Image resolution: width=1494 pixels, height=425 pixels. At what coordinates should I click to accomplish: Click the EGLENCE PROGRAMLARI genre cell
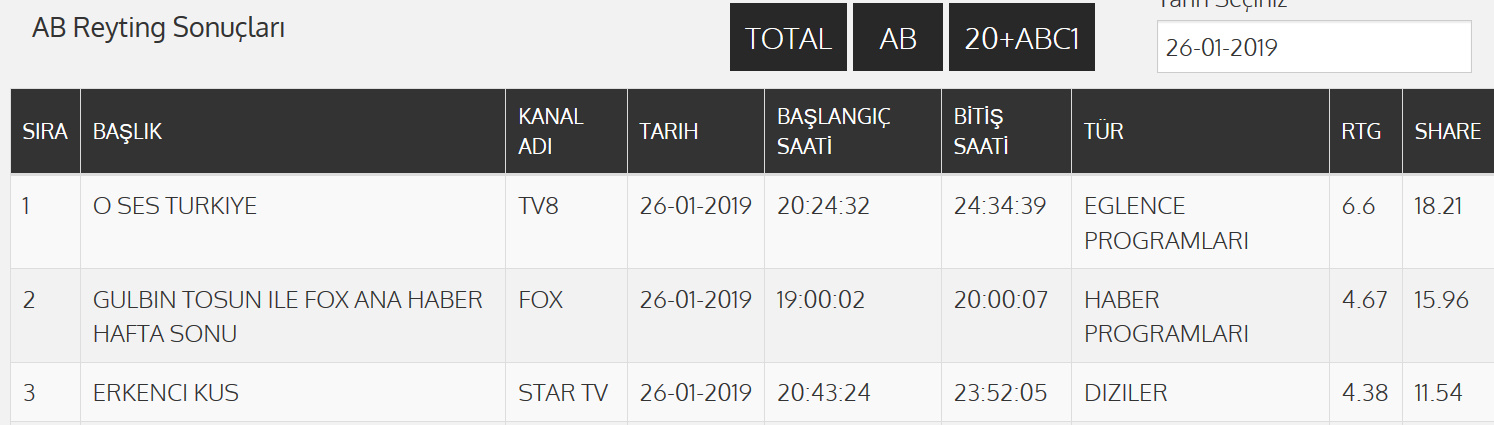pyautogui.click(x=1166, y=224)
